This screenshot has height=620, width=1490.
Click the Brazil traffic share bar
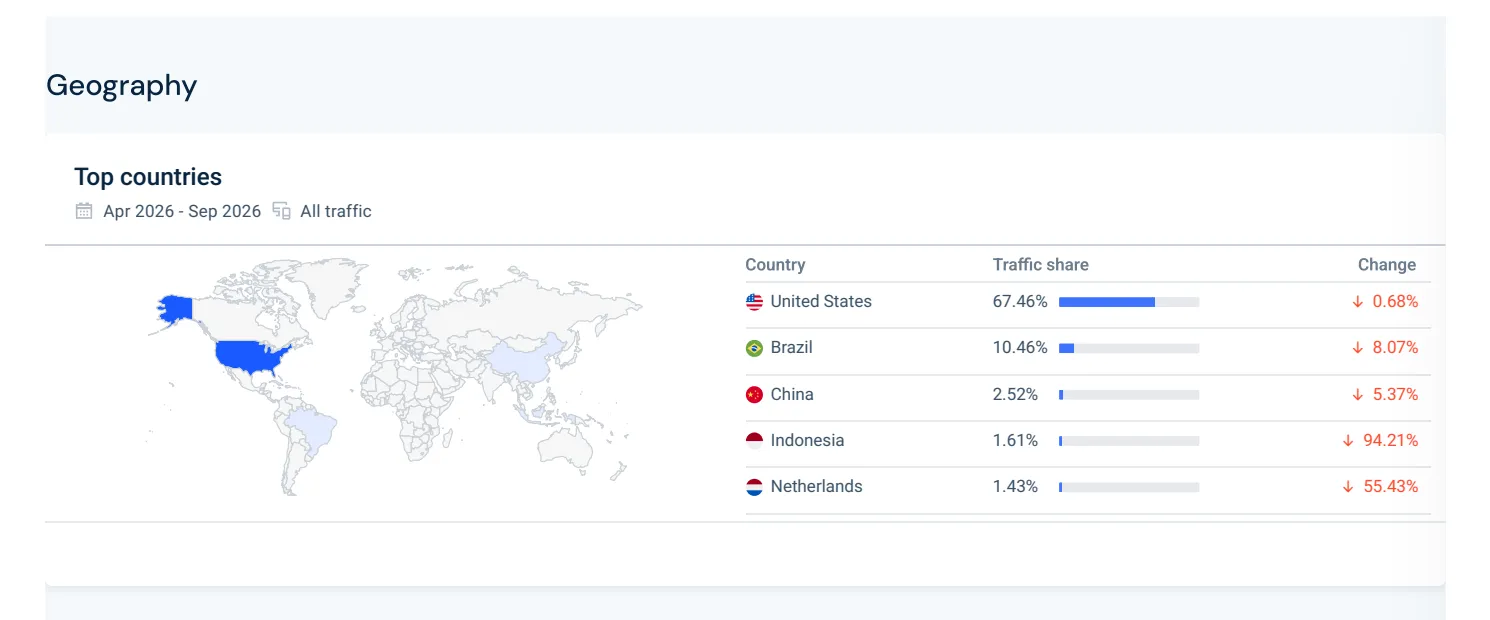1129,348
